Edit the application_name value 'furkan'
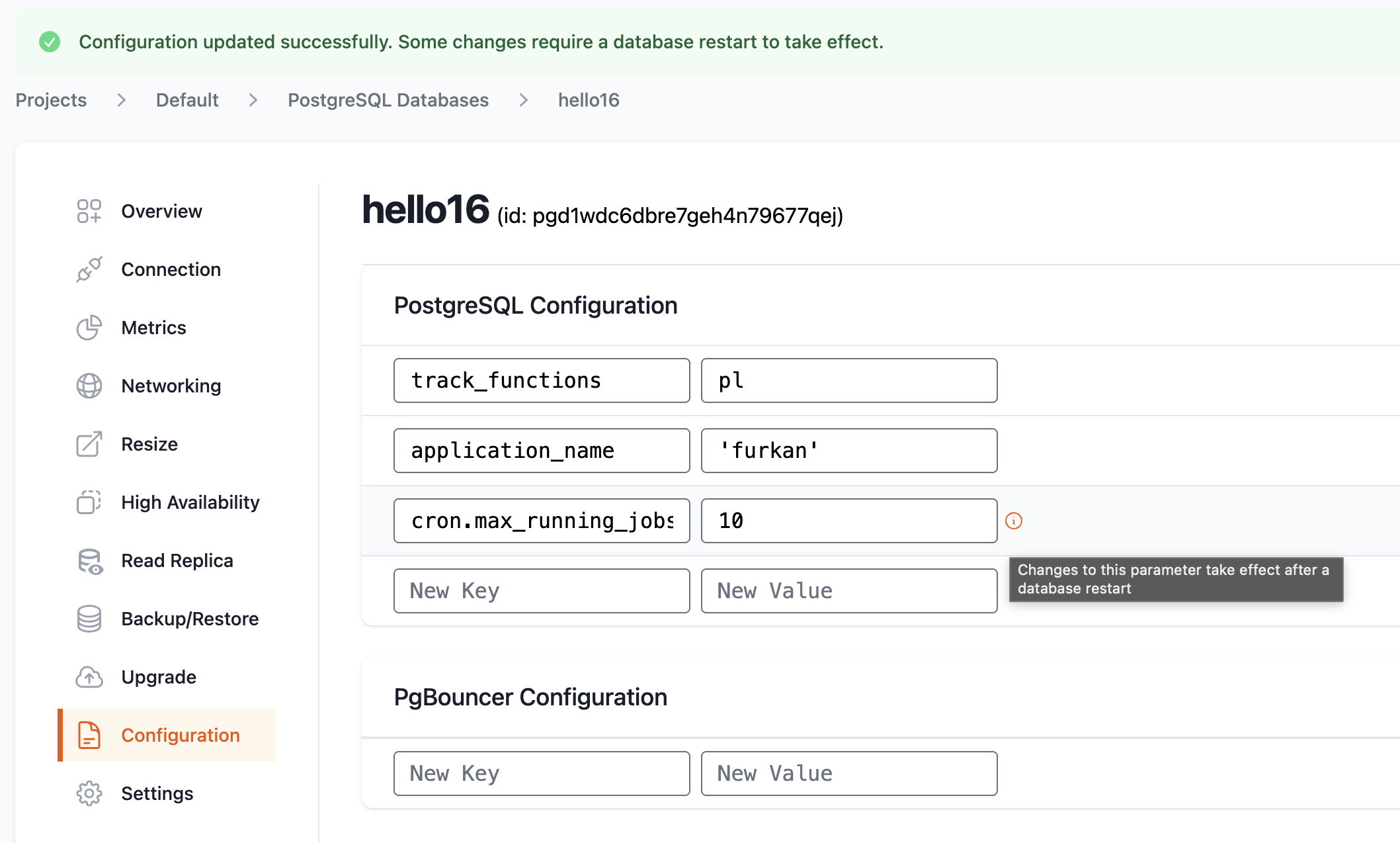Viewport: 1400px width, 843px height. click(x=849, y=451)
